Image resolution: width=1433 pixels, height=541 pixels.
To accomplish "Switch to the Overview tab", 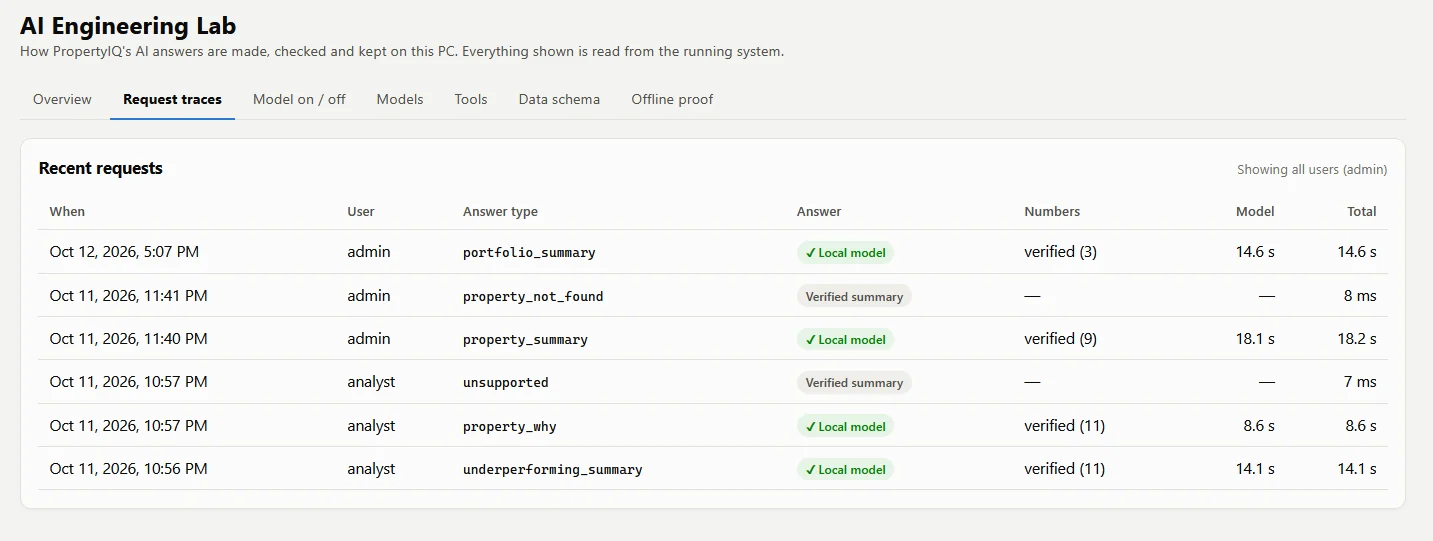I will pos(62,99).
